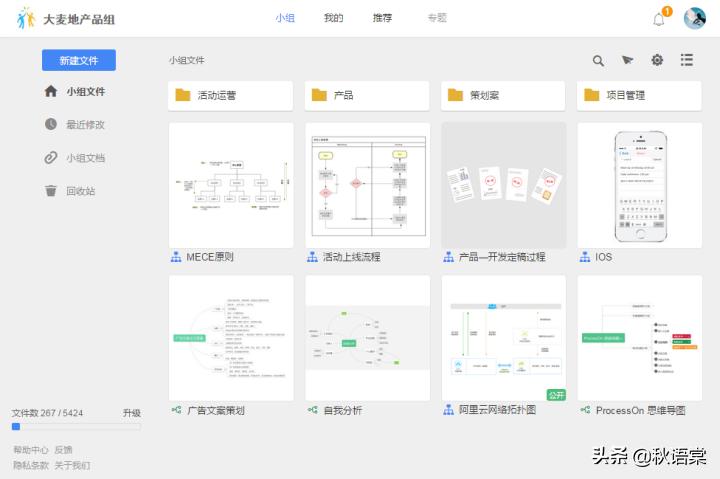Open the 广告文案策划 mind map thumbnail
Image resolution: width=720 pixels, height=479 pixels.
(x=231, y=338)
